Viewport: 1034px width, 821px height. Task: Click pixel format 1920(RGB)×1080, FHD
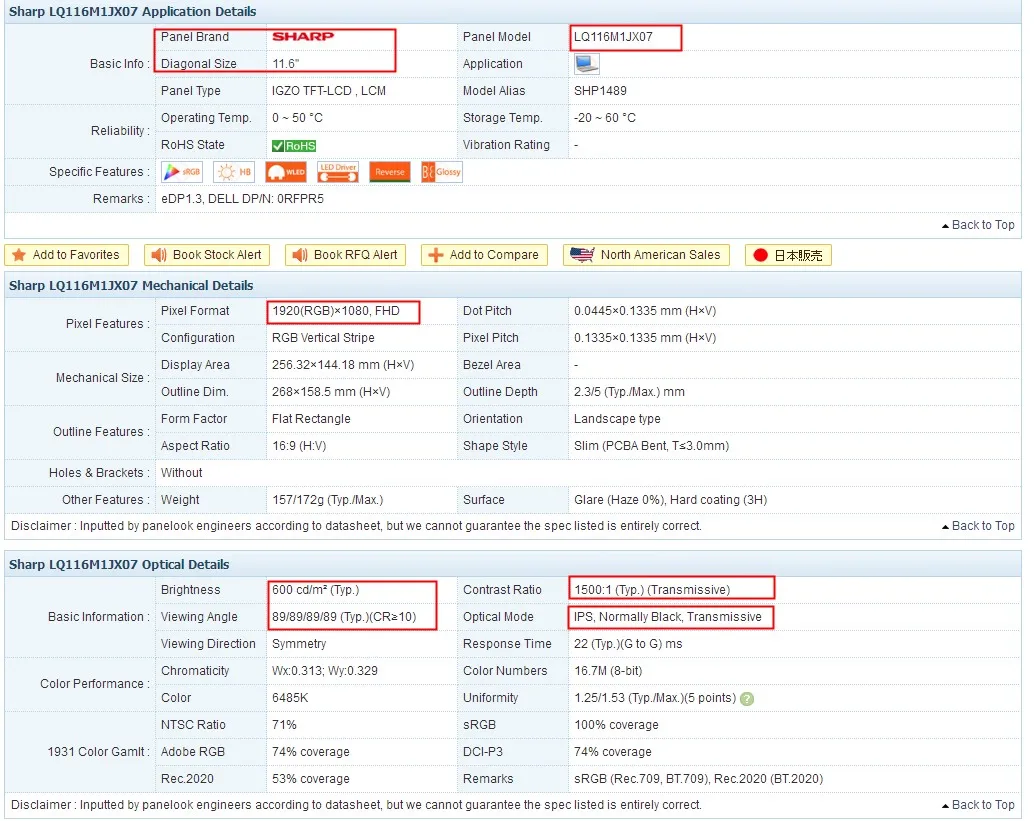(x=336, y=311)
